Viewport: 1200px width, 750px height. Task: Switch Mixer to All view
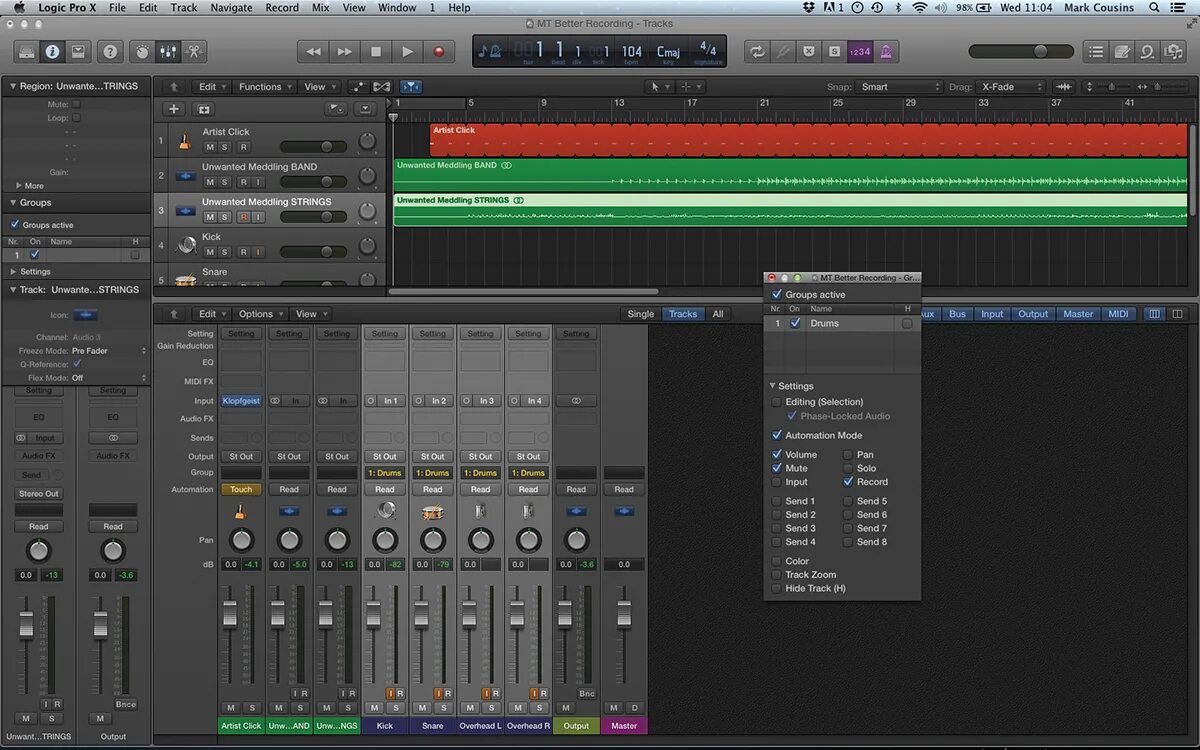[x=717, y=314]
